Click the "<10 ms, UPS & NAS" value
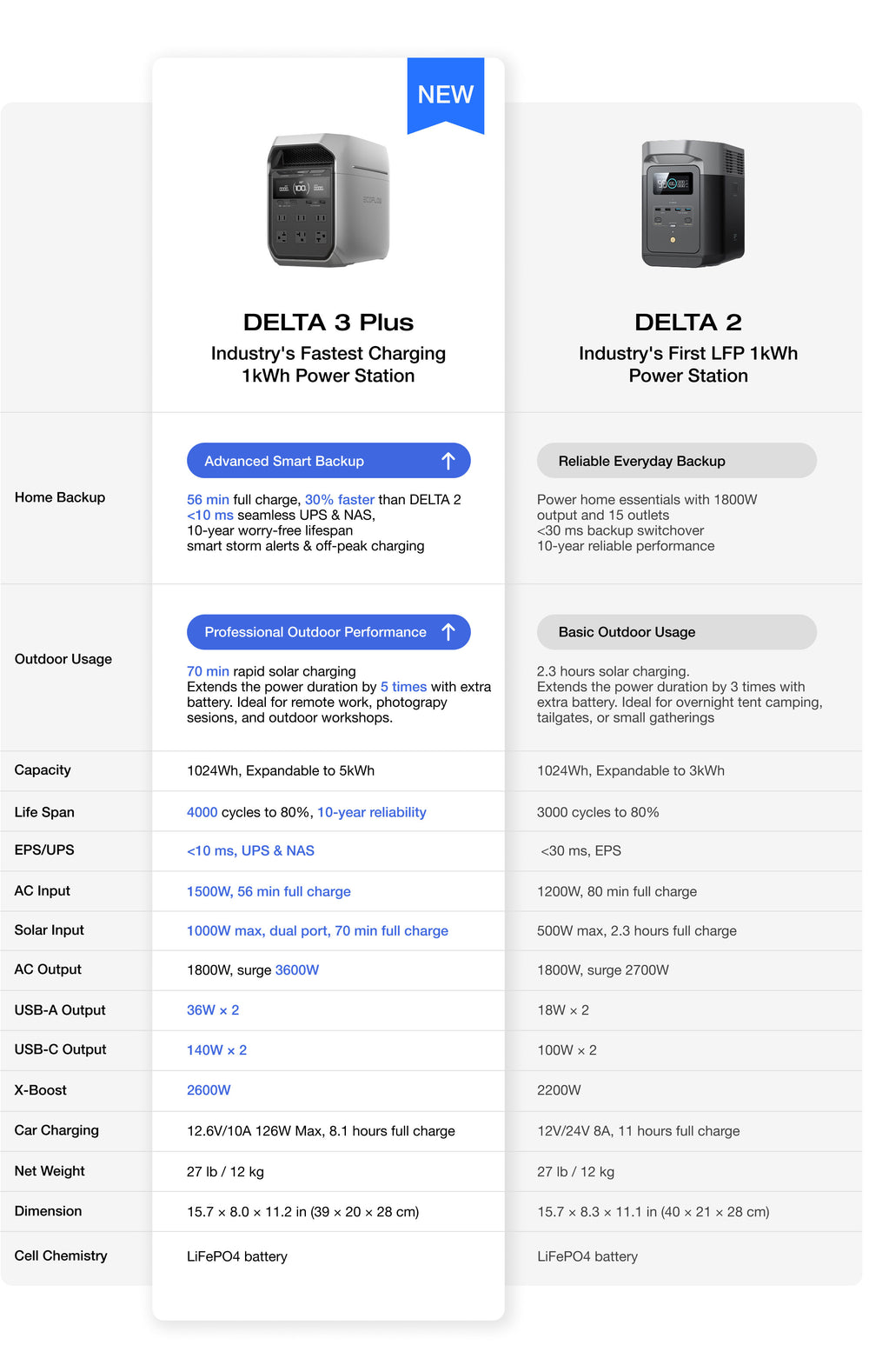Screen dimensions: 869x1372 (x=250, y=850)
